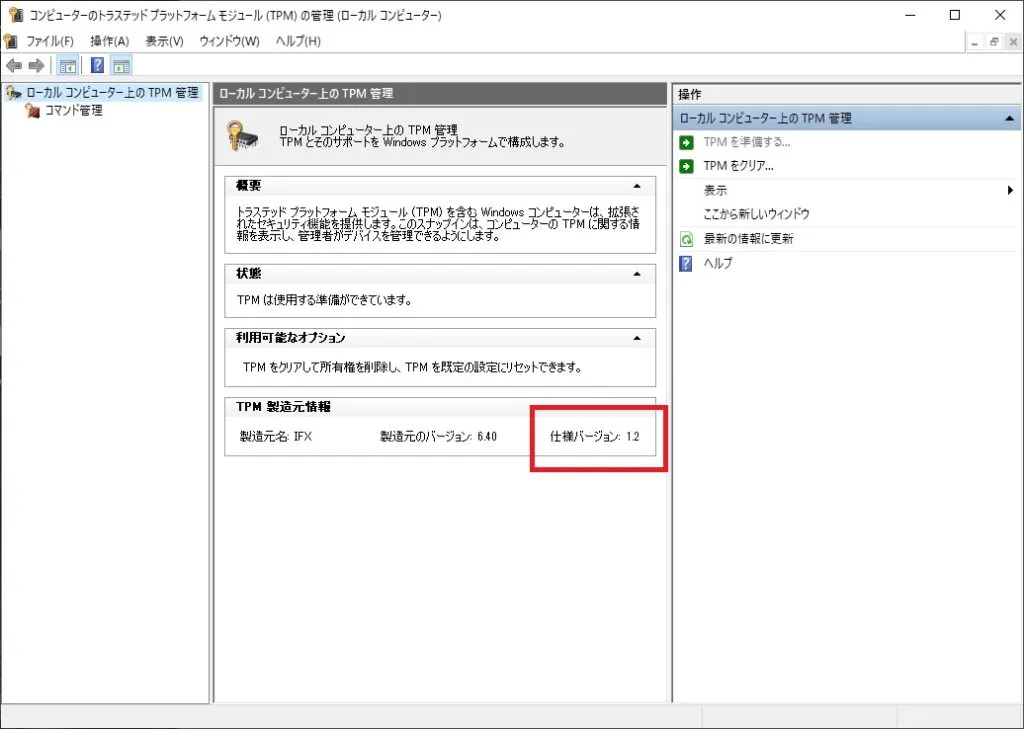Click the 仕様バージョン: 1.2 text

coord(594,436)
